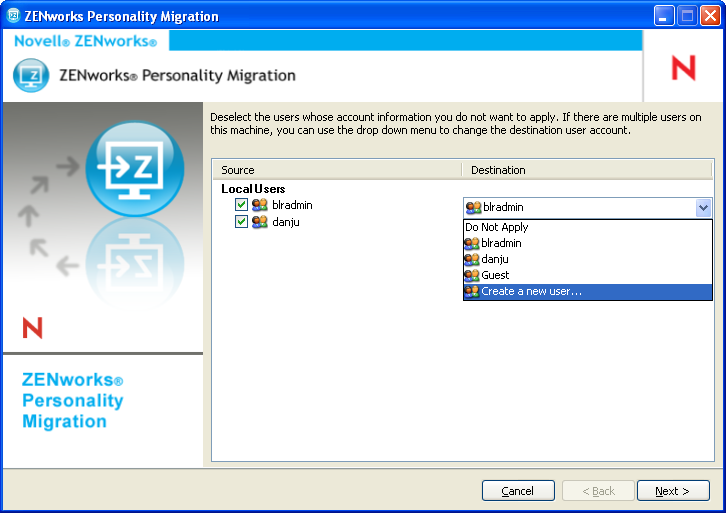The image size is (726, 513).
Task: Uncheck the danju source user checkbox
Action: pyautogui.click(x=241, y=221)
